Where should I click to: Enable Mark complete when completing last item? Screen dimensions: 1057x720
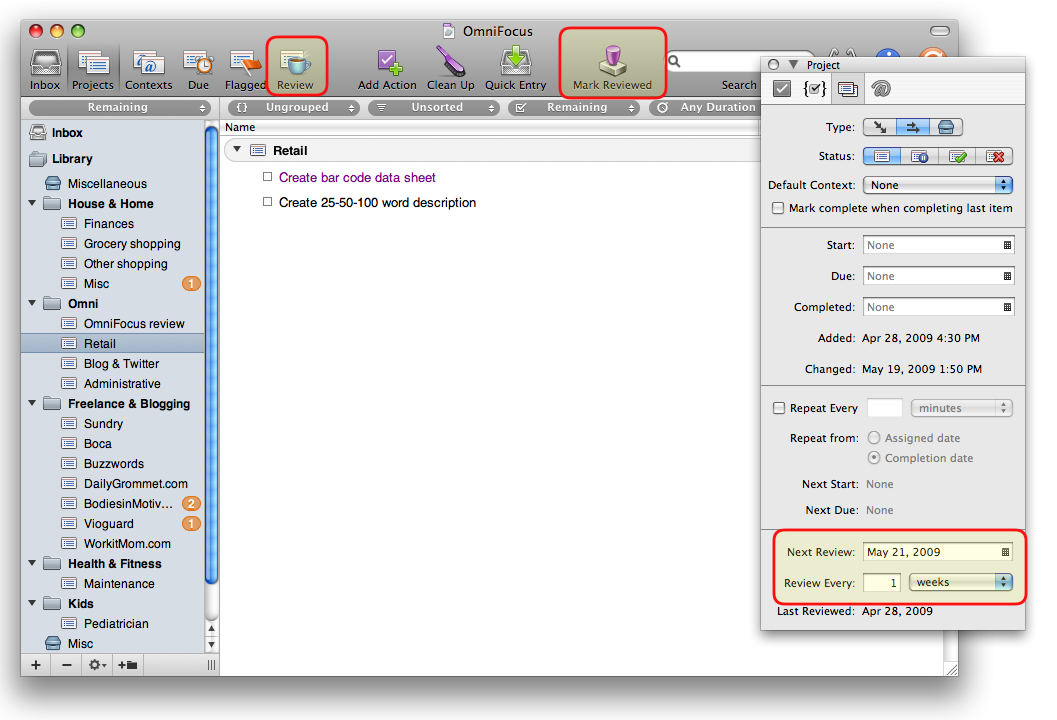point(778,208)
